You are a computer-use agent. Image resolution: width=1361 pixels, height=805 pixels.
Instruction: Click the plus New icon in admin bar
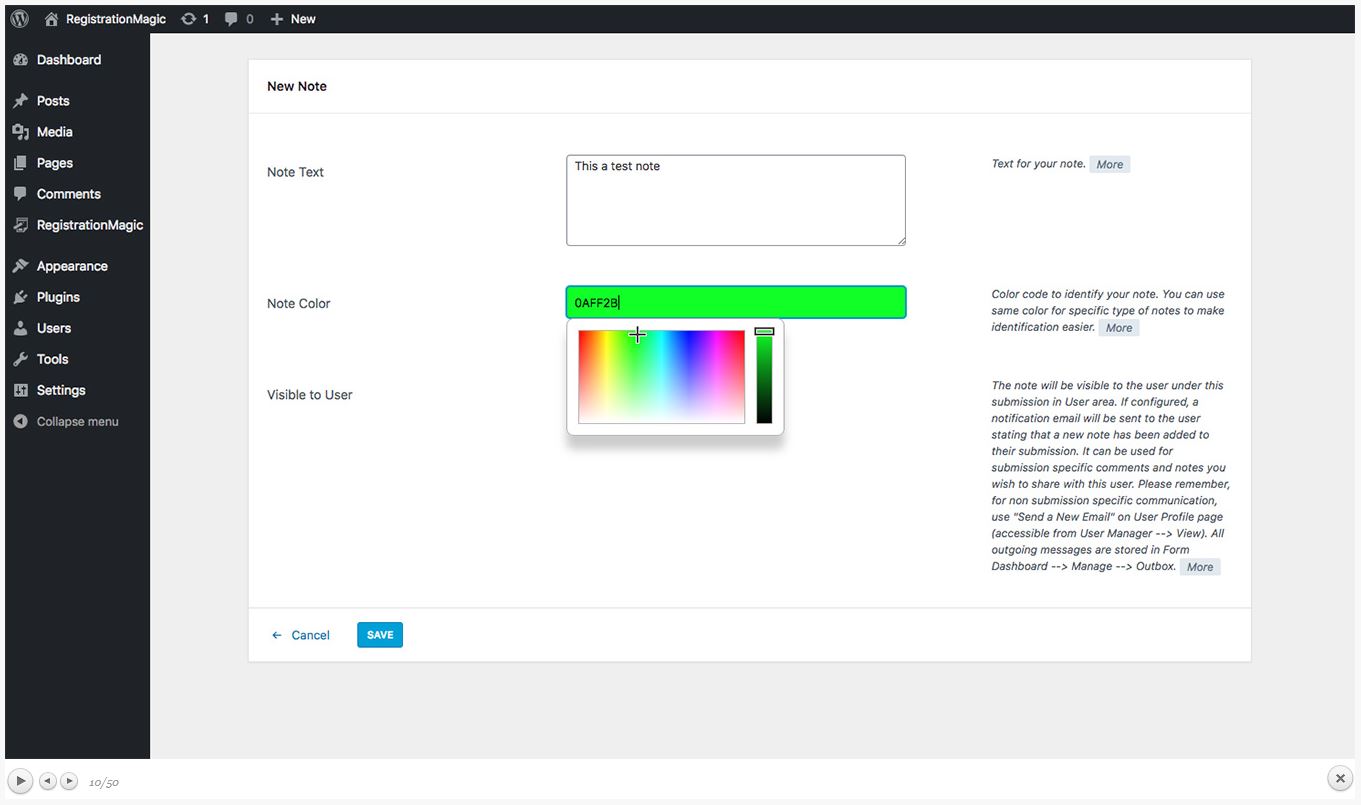click(277, 19)
